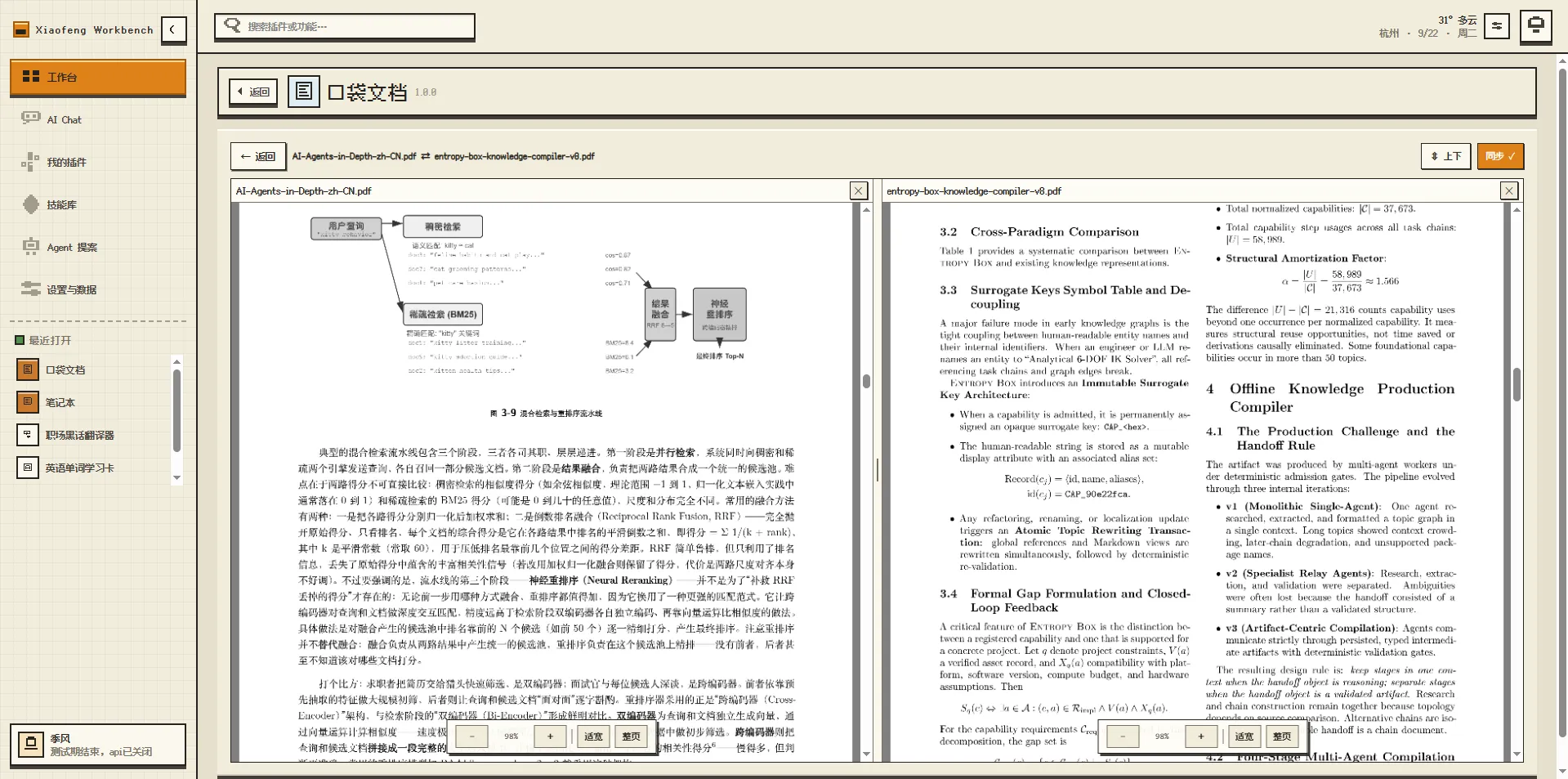Click the 英语单词学习卡 icon in recents
This screenshot has width=1568, height=779.
click(28, 468)
